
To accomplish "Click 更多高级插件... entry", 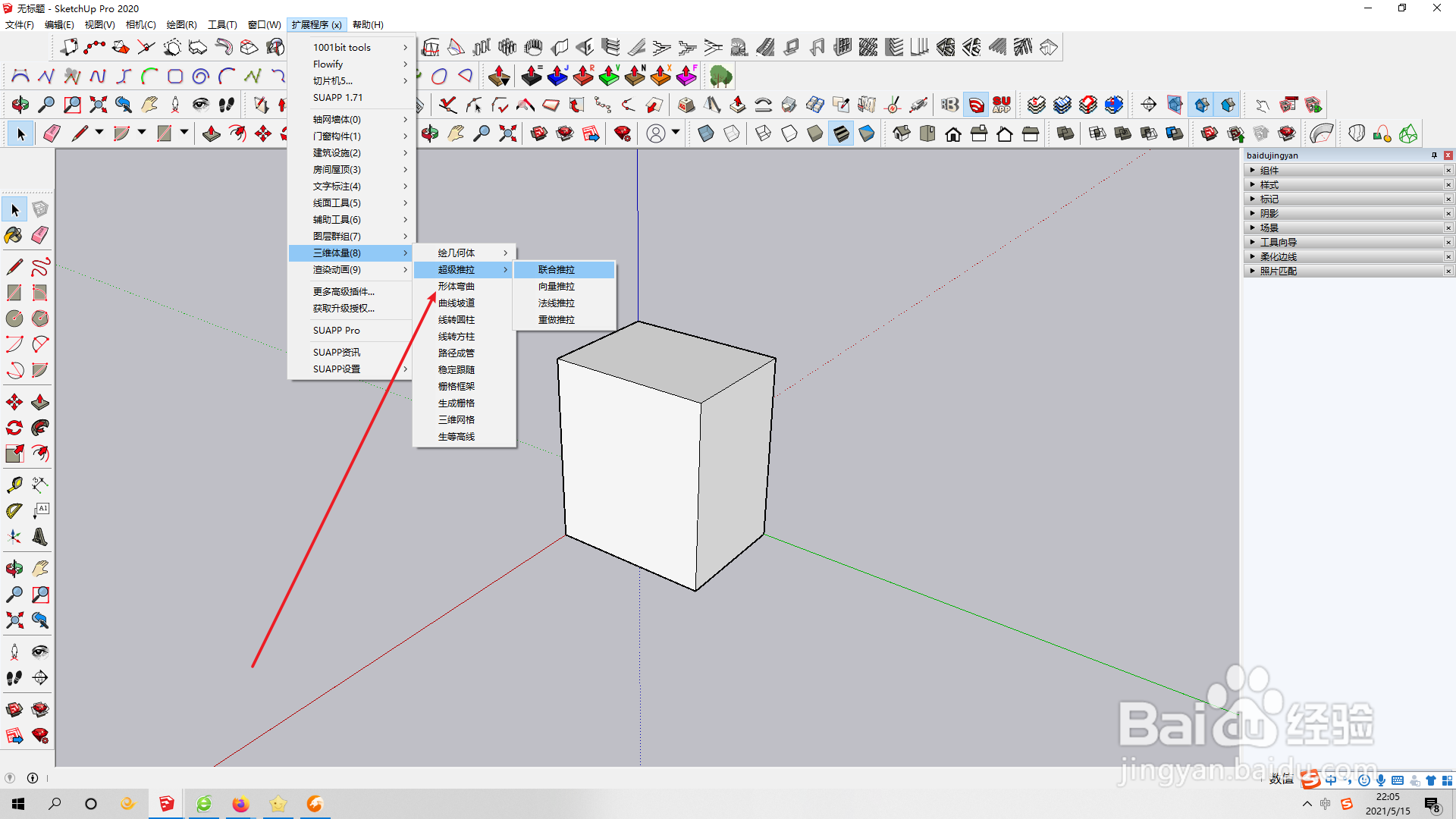I will 344,292.
